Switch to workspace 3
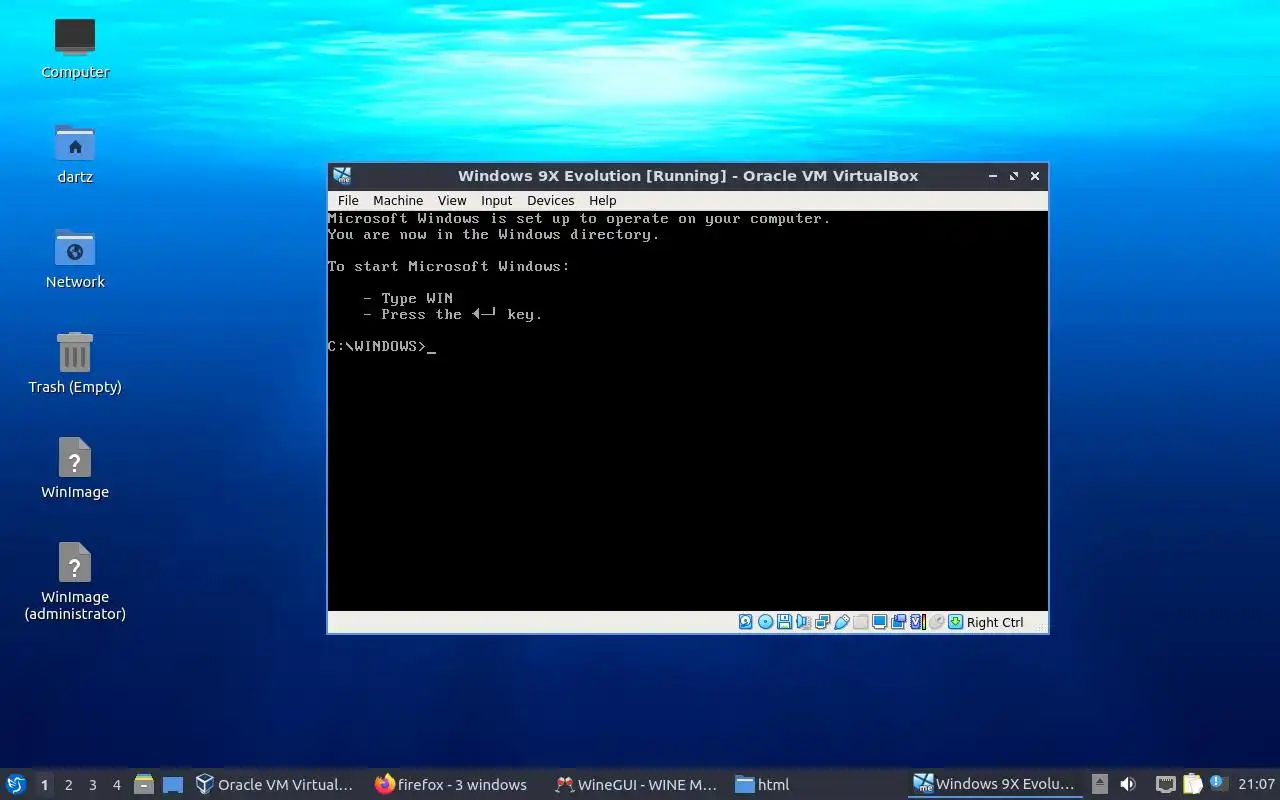 pos(92,785)
